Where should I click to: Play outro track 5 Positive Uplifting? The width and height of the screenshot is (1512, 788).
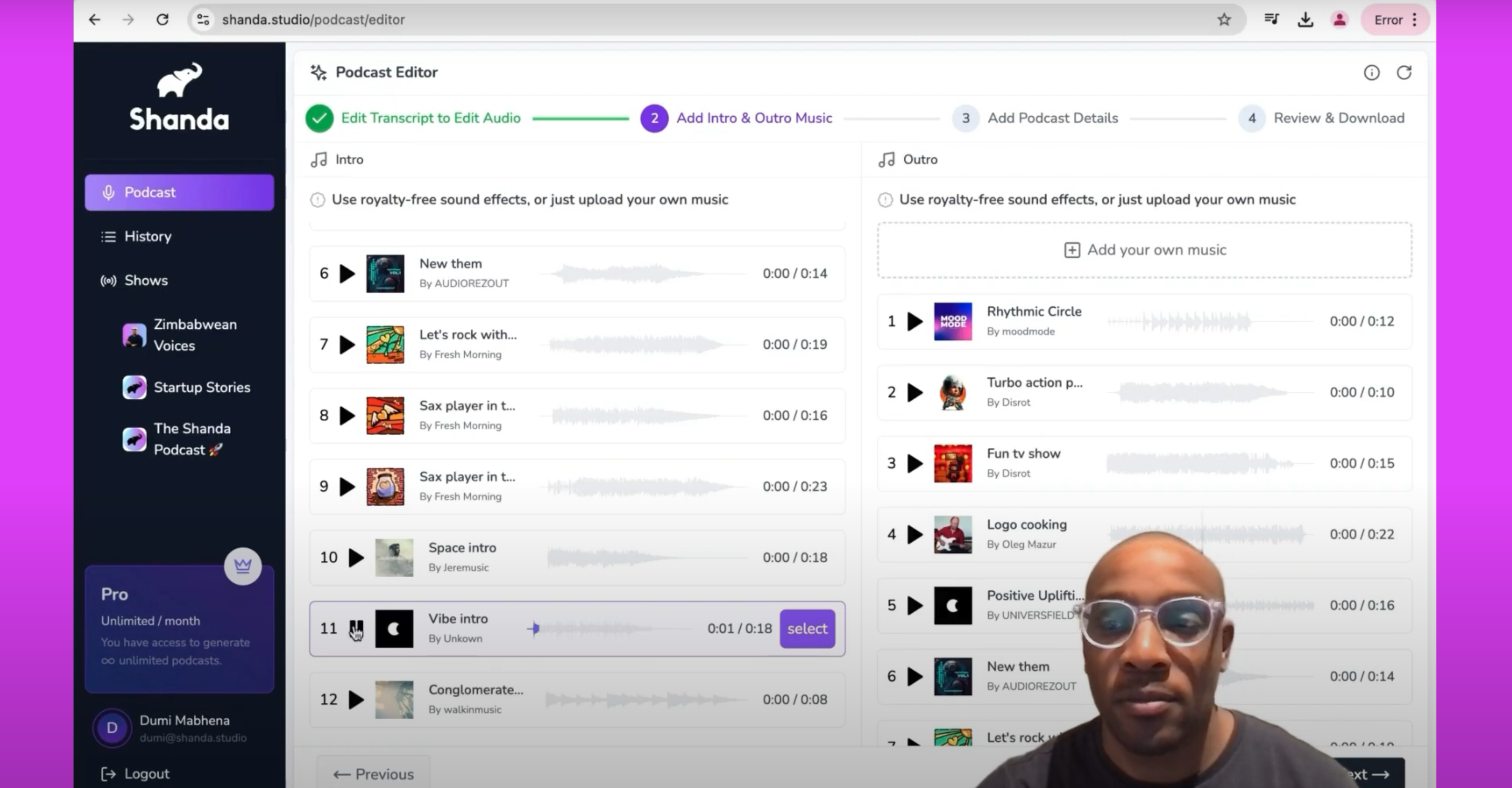915,605
